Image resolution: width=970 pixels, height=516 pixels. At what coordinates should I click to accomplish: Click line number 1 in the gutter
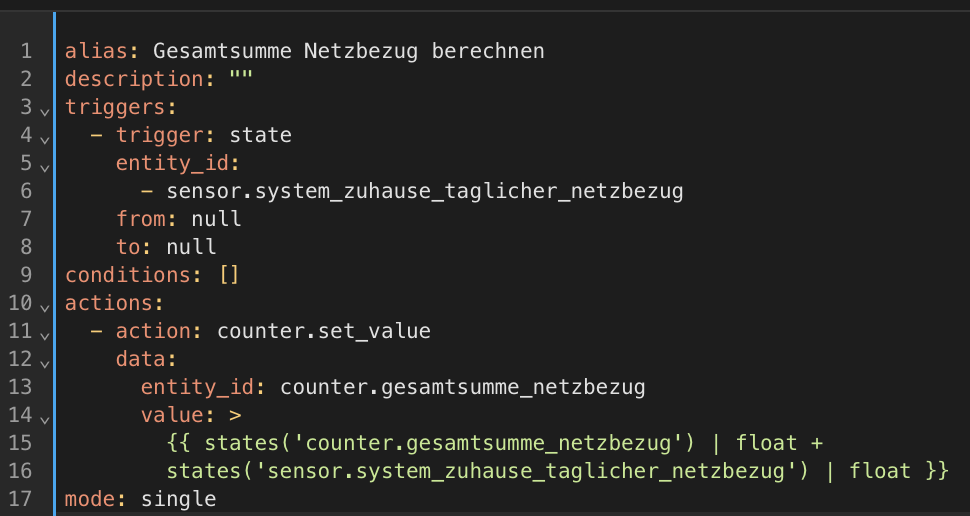pyautogui.click(x=26, y=51)
